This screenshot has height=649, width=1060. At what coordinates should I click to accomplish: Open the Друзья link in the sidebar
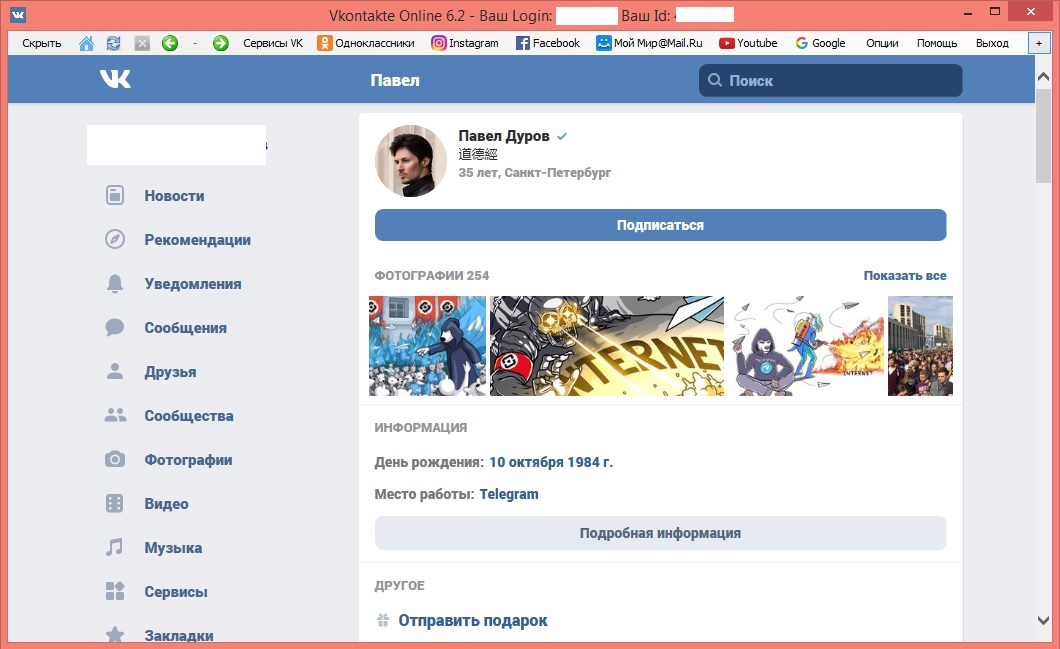pyautogui.click(x=170, y=372)
